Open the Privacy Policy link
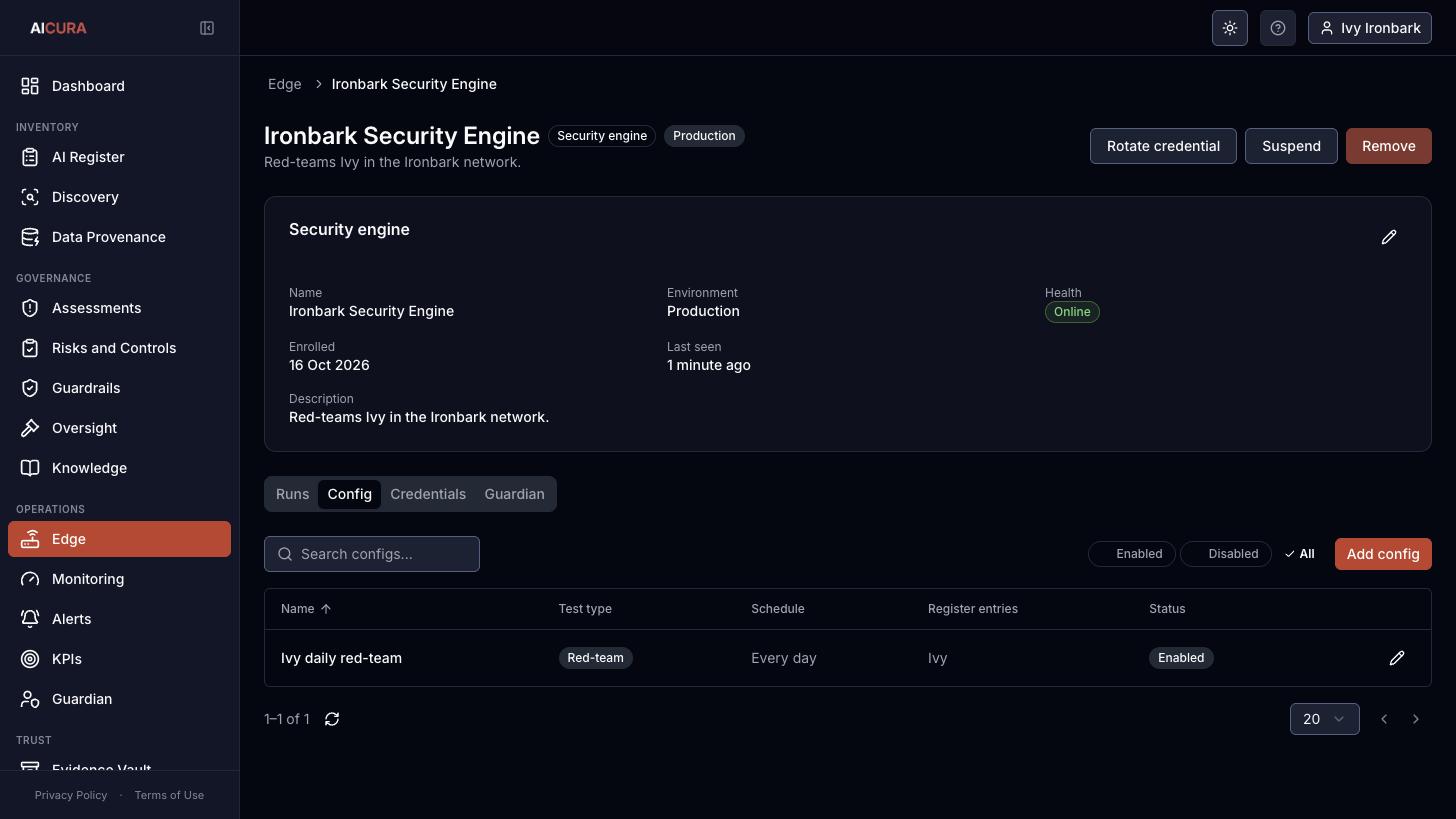Viewport: 1456px width, 819px height. 71,795
